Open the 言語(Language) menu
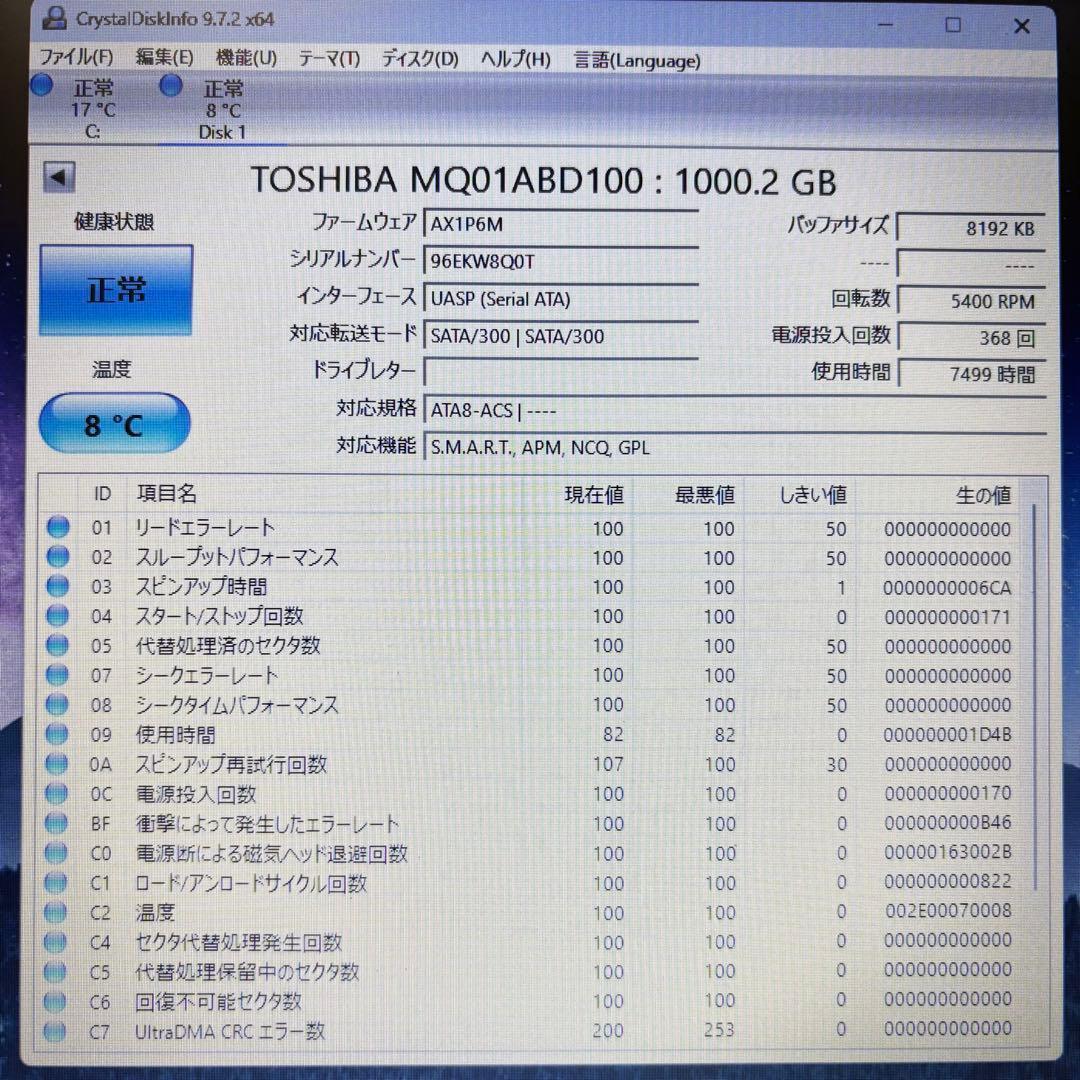The width and height of the screenshot is (1080, 1080). point(637,61)
